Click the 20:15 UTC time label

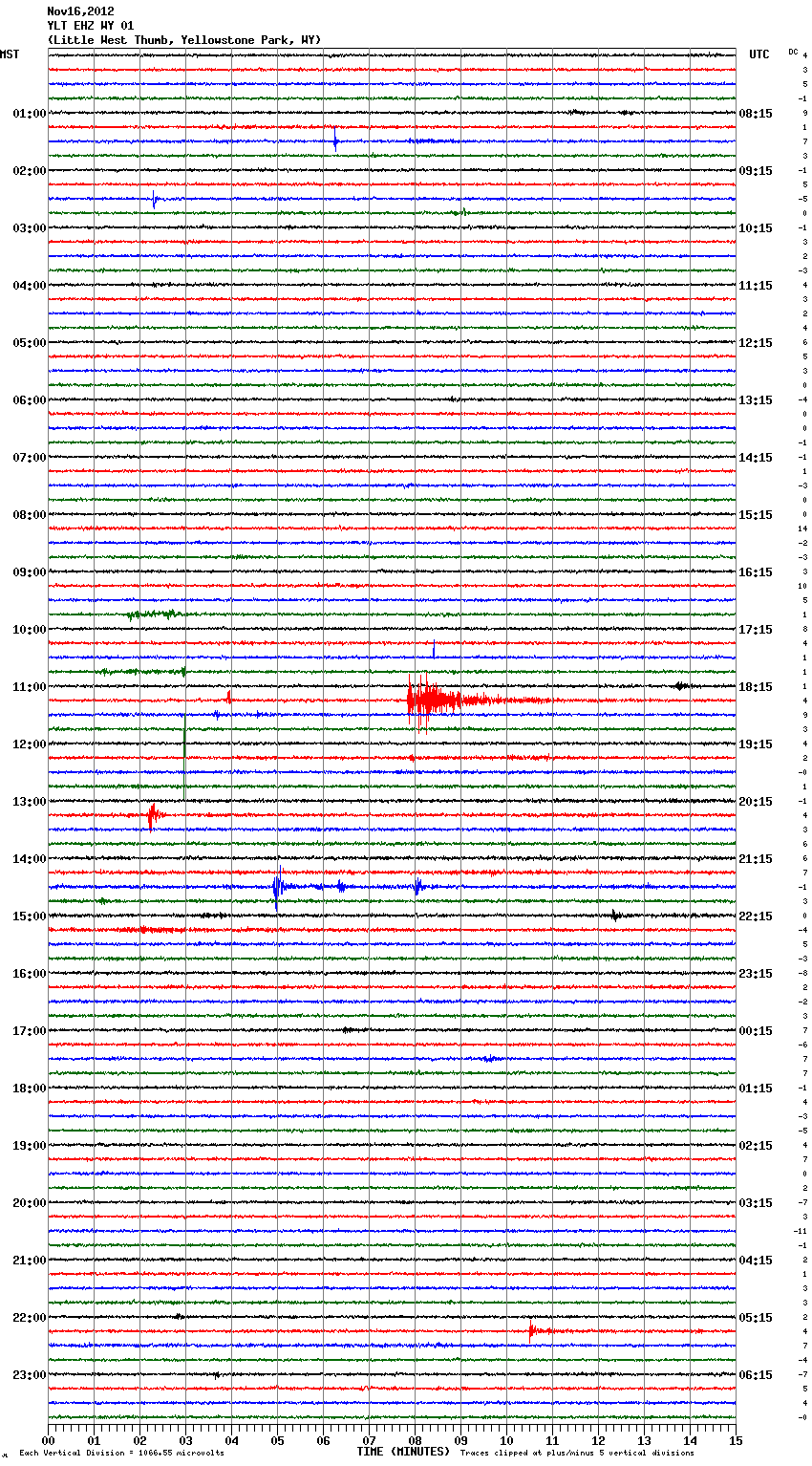point(756,802)
